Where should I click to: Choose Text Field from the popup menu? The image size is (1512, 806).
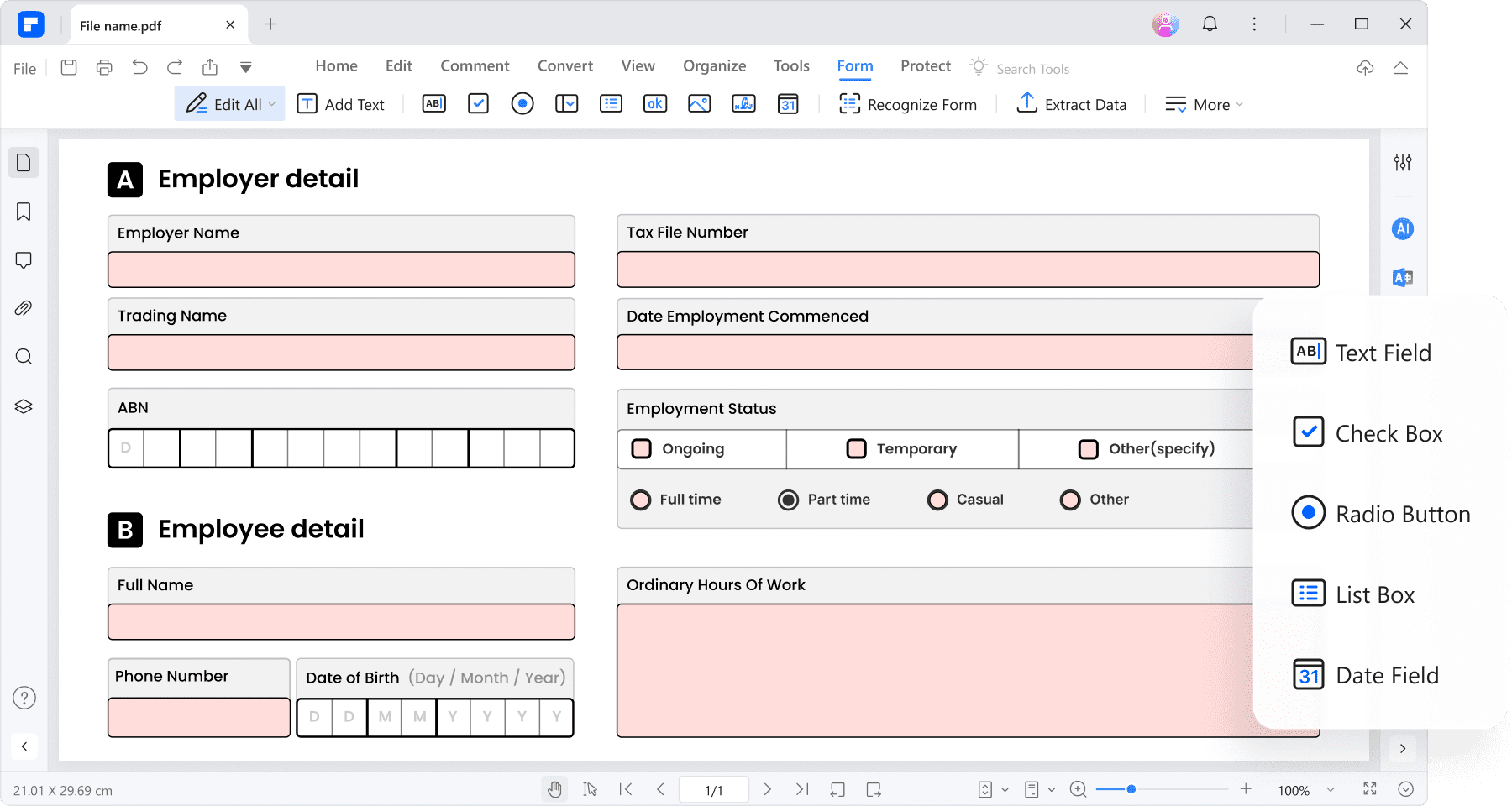(1361, 353)
